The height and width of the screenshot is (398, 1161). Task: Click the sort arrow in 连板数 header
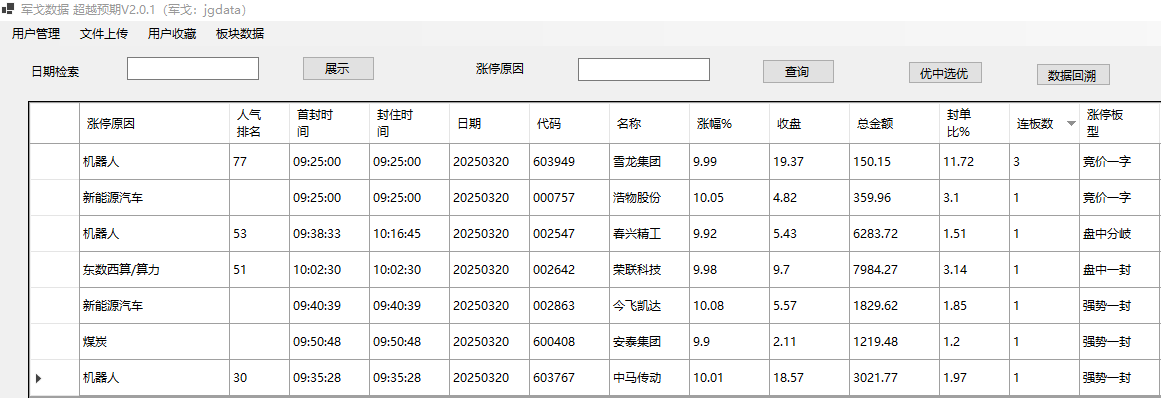[x=1071, y=124]
